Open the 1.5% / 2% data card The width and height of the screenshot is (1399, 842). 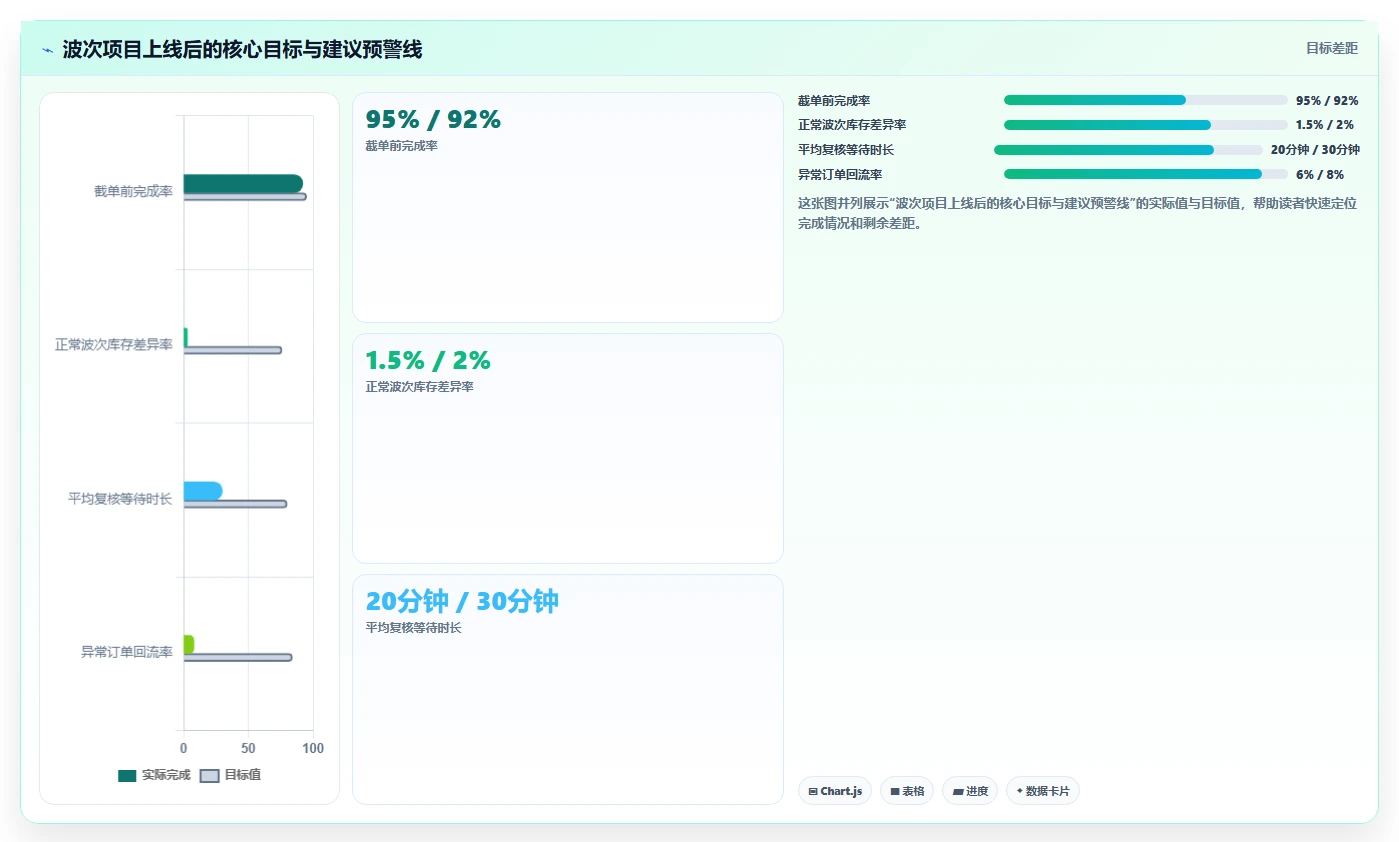pyautogui.click(x=568, y=448)
